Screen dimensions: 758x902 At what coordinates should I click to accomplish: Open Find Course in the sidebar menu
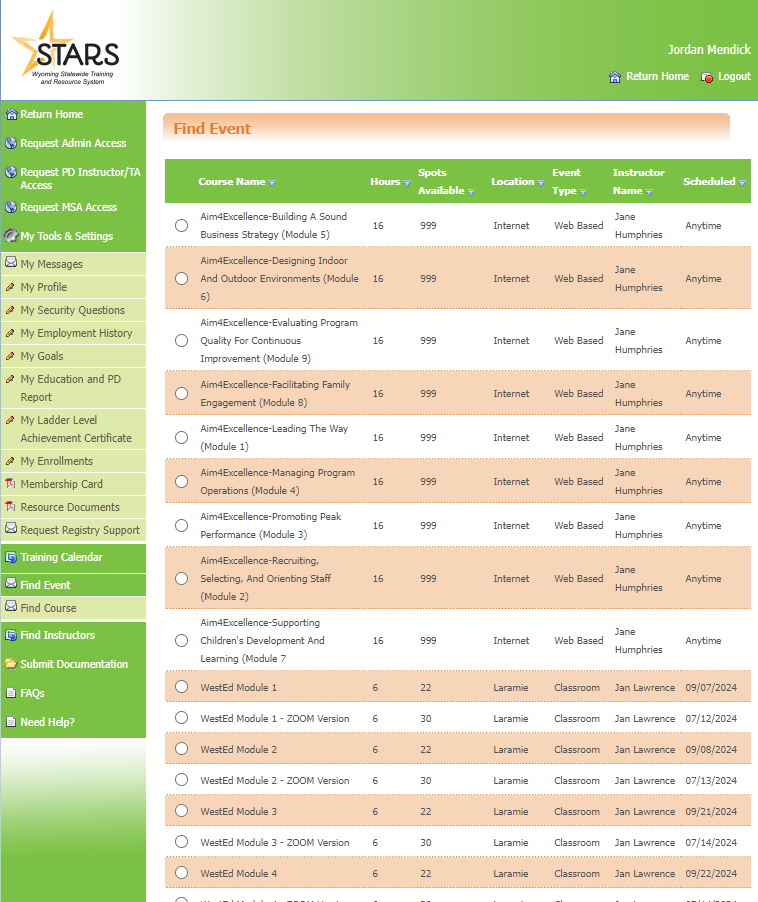pyautogui.click(x=48, y=608)
